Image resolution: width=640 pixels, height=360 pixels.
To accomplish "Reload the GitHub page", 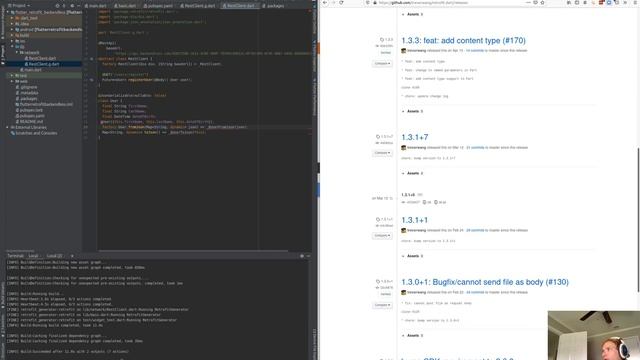I will point(341,2).
